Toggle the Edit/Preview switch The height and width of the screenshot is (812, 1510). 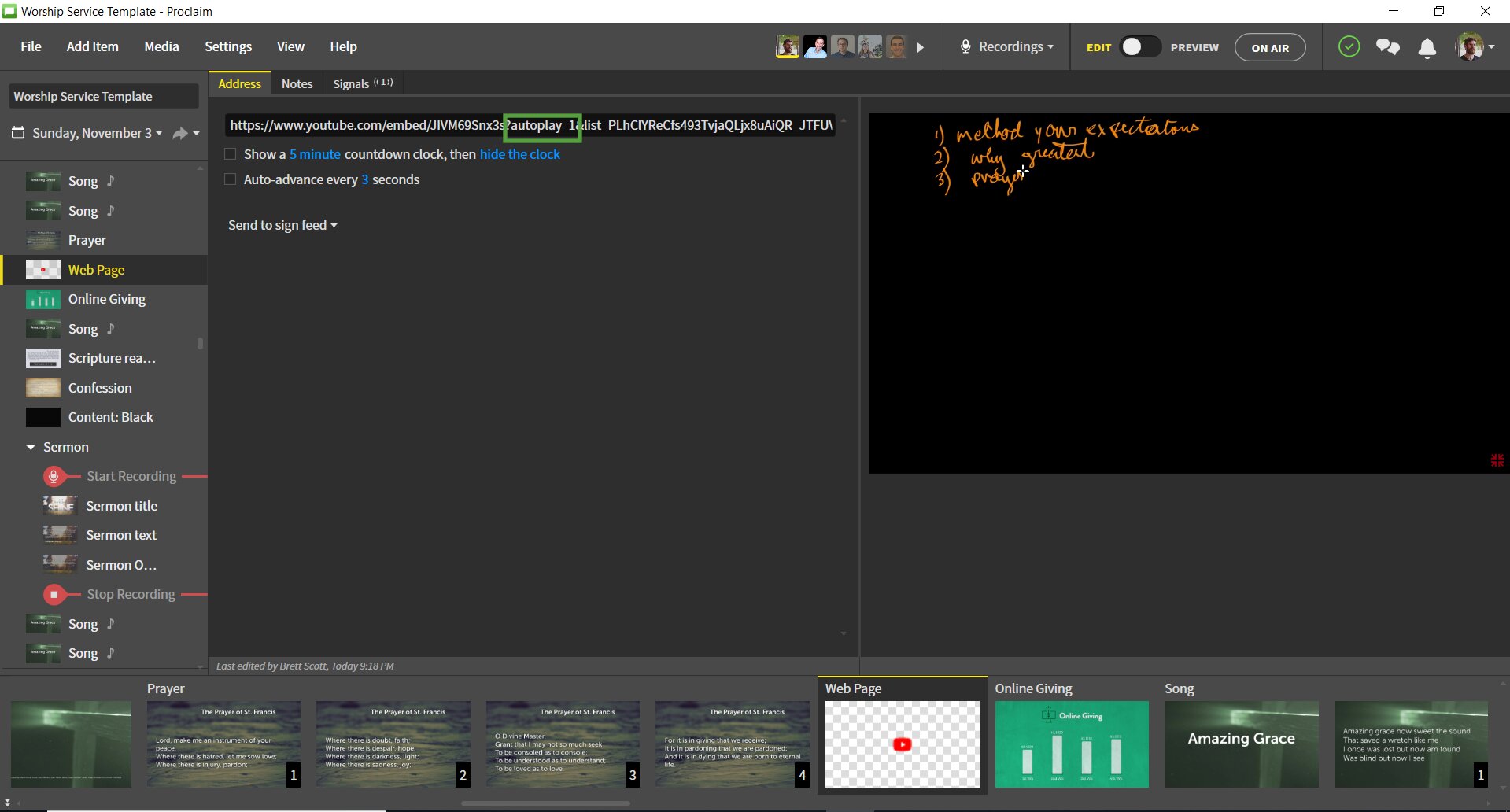point(1139,47)
